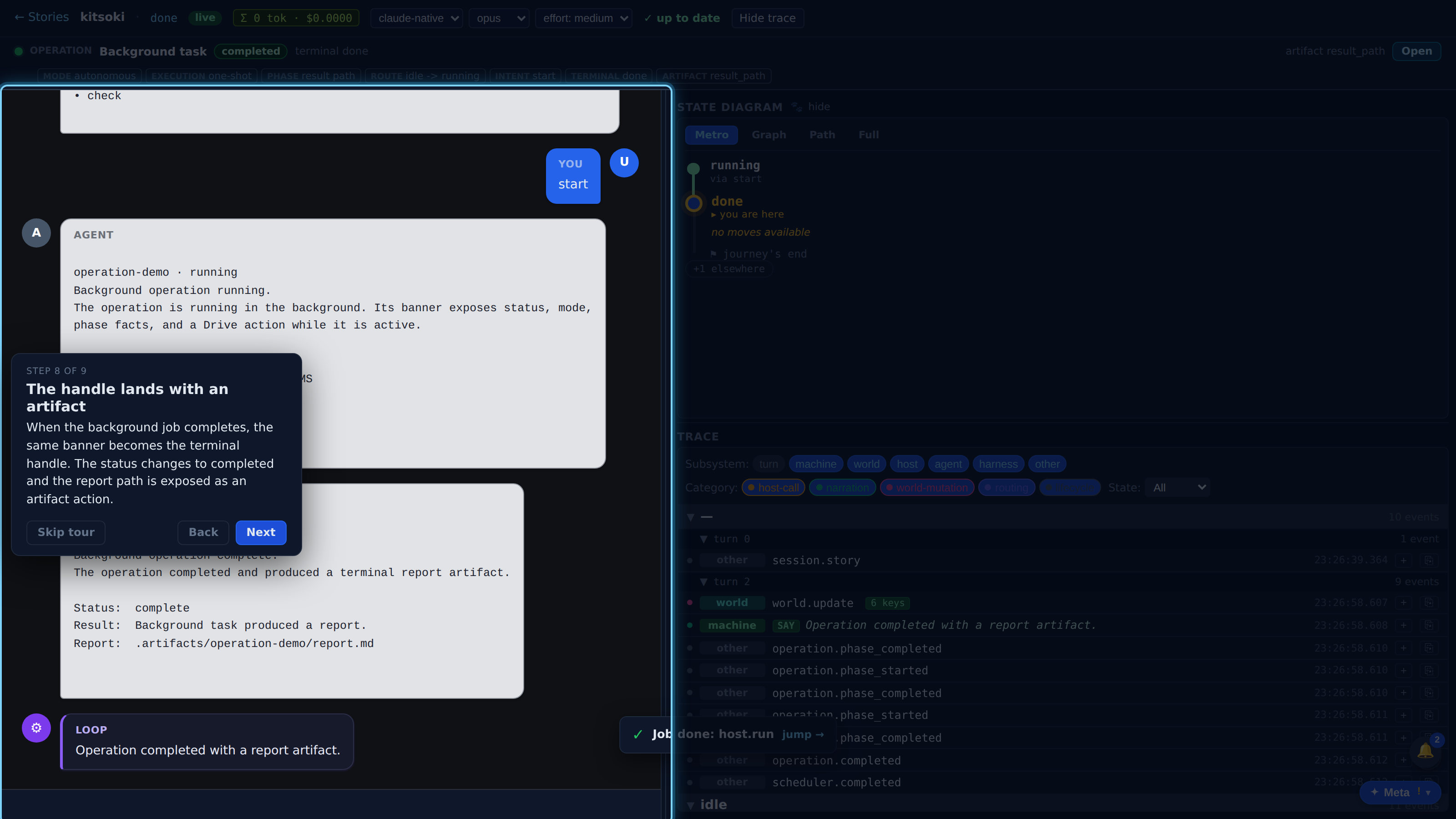This screenshot has height=819, width=1456.
Task: Click the done node in metro diagram
Action: pyautogui.click(x=693, y=203)
